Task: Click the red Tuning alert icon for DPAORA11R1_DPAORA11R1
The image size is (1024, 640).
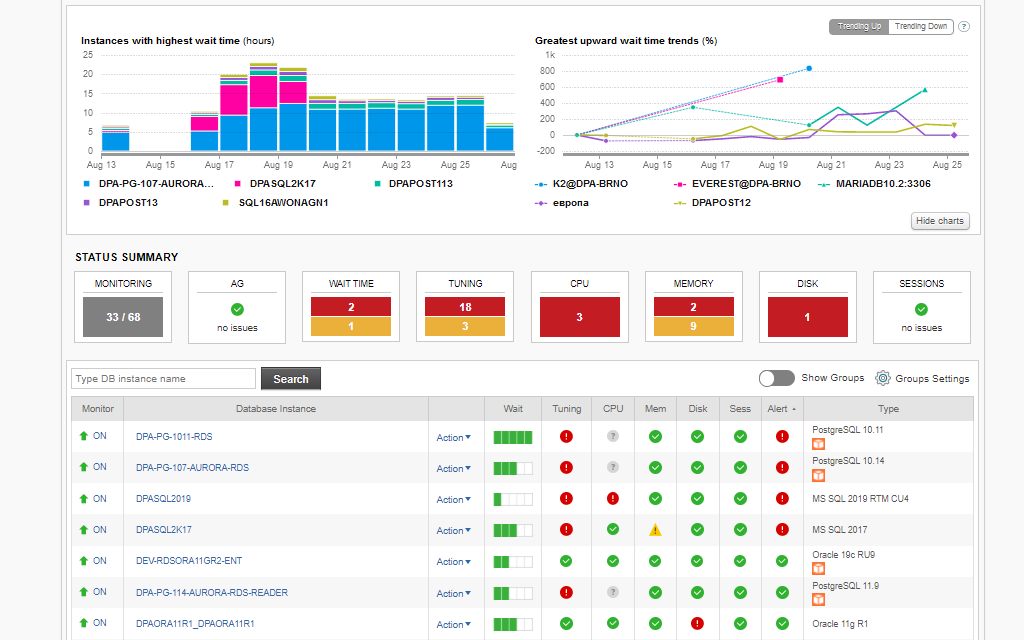Action: coord(566,623)
